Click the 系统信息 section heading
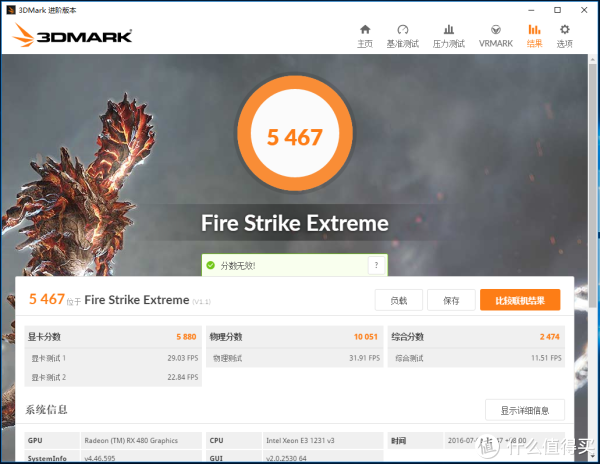 click(46, 410)
